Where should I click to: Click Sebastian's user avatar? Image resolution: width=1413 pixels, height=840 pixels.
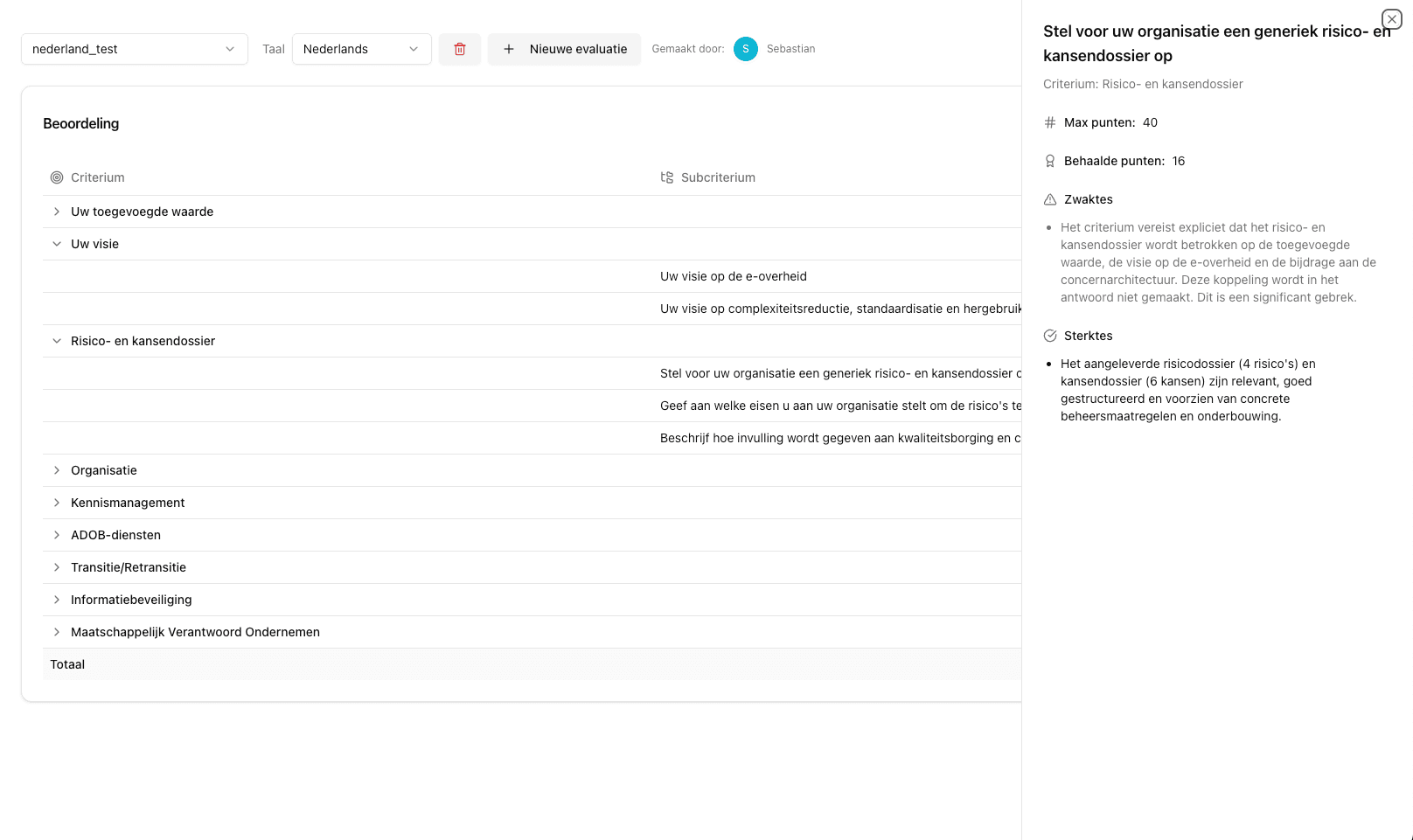click(745, 49)
